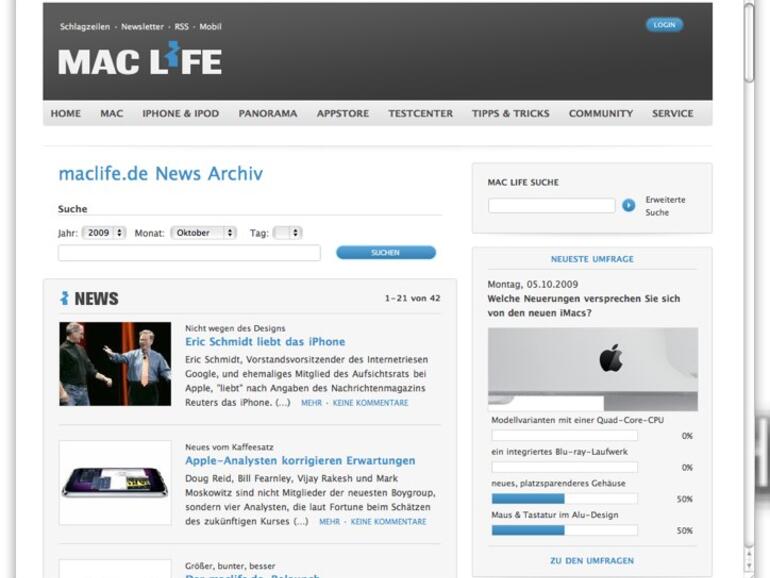Select the Blu-ray-Laufwerk poll bar
770x578 pixels.
(564, 467)
